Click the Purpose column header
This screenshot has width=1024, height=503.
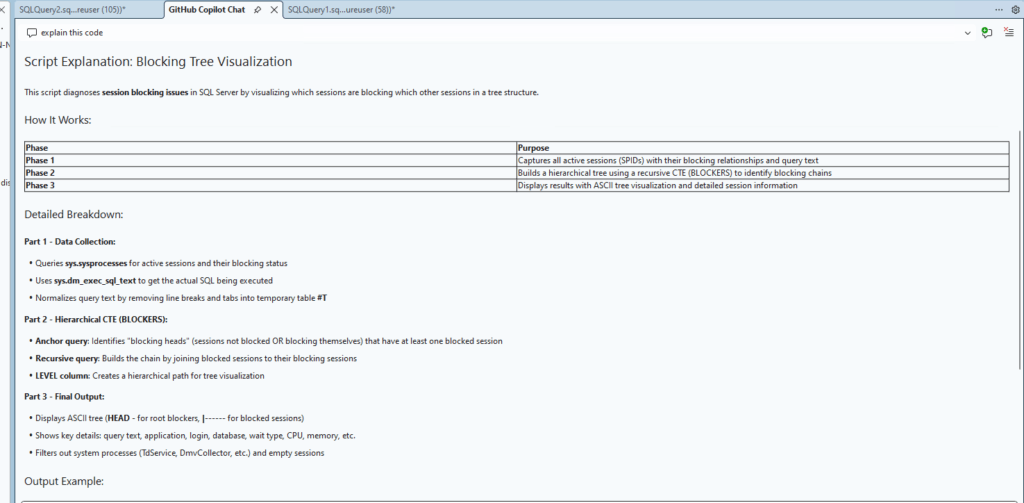(x=534, y=148)
